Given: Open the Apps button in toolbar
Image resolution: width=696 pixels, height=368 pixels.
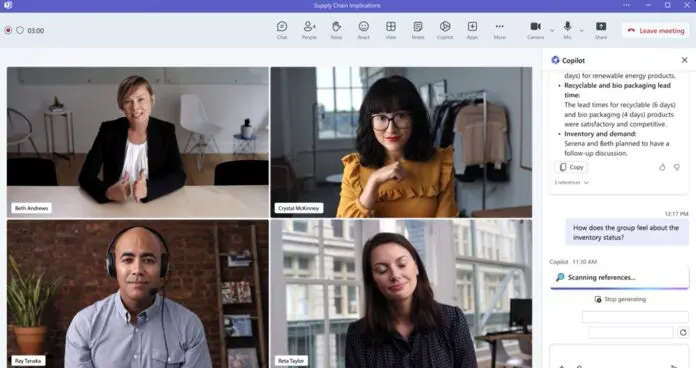Looking at the screenshot, I should 472,30.
